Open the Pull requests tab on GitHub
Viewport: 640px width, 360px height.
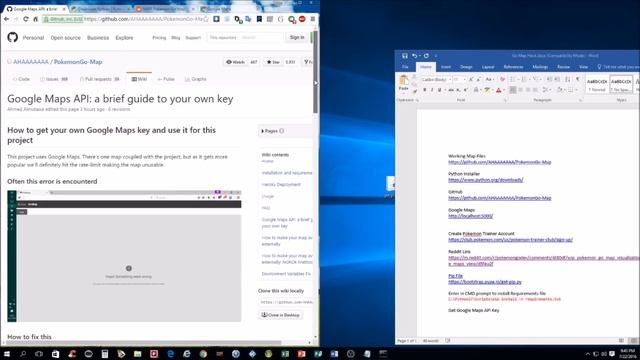100,79
